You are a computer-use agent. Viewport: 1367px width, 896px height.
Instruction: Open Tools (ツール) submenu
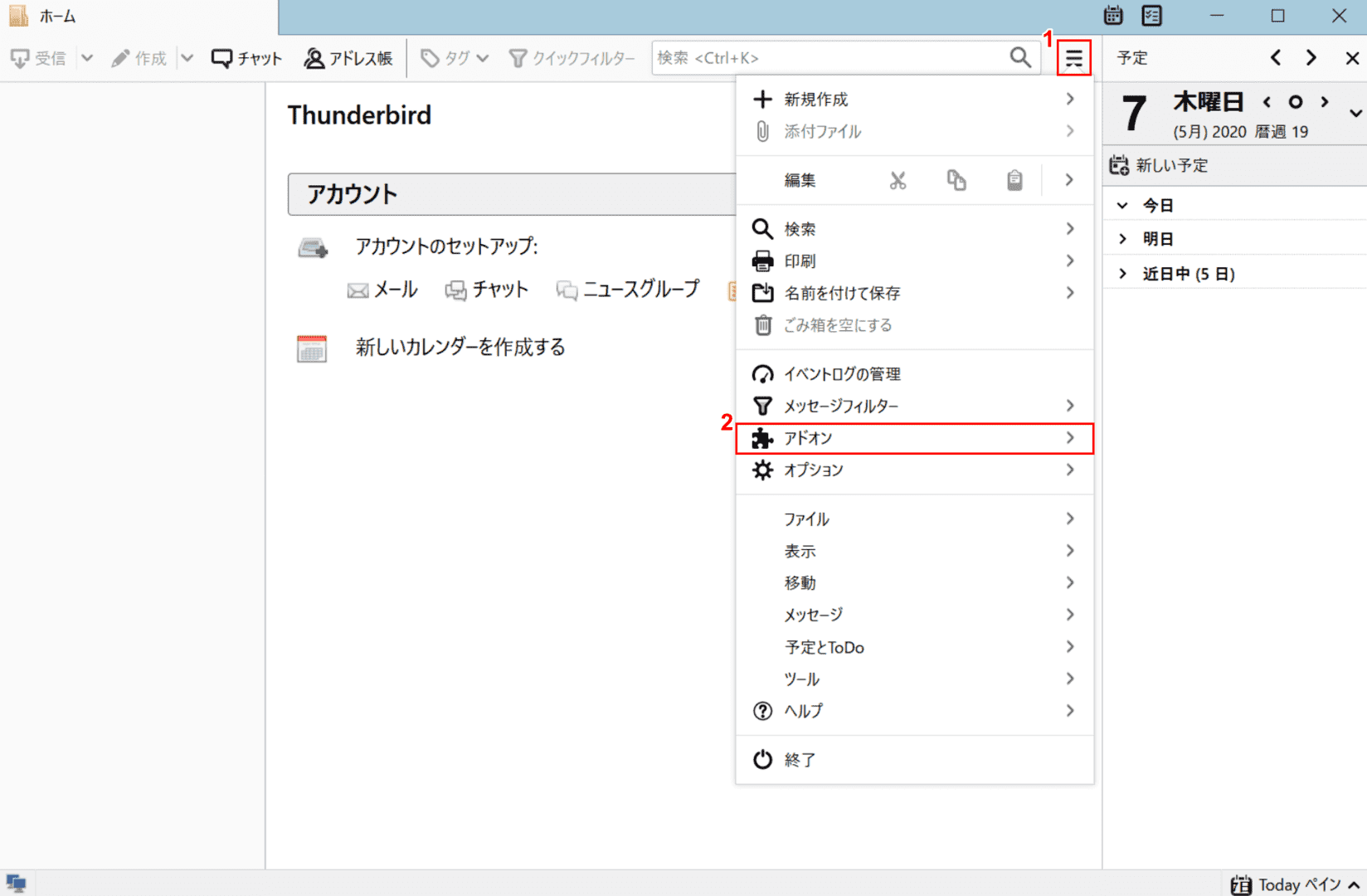click(915, 679)
